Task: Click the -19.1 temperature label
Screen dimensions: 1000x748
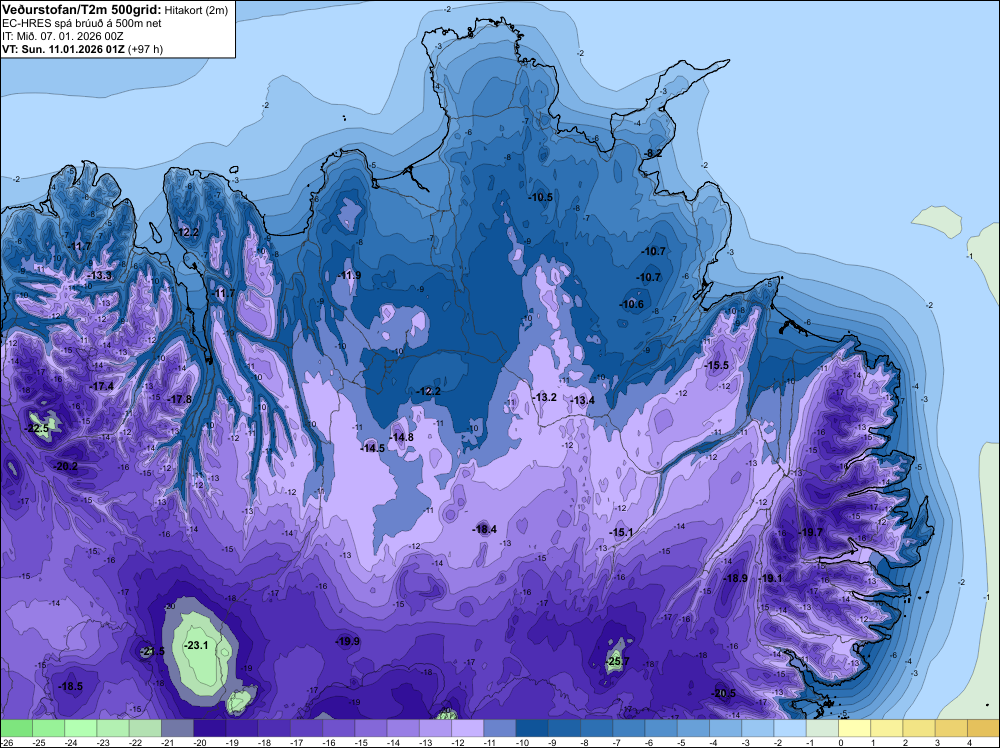Action: pos(770,578)
